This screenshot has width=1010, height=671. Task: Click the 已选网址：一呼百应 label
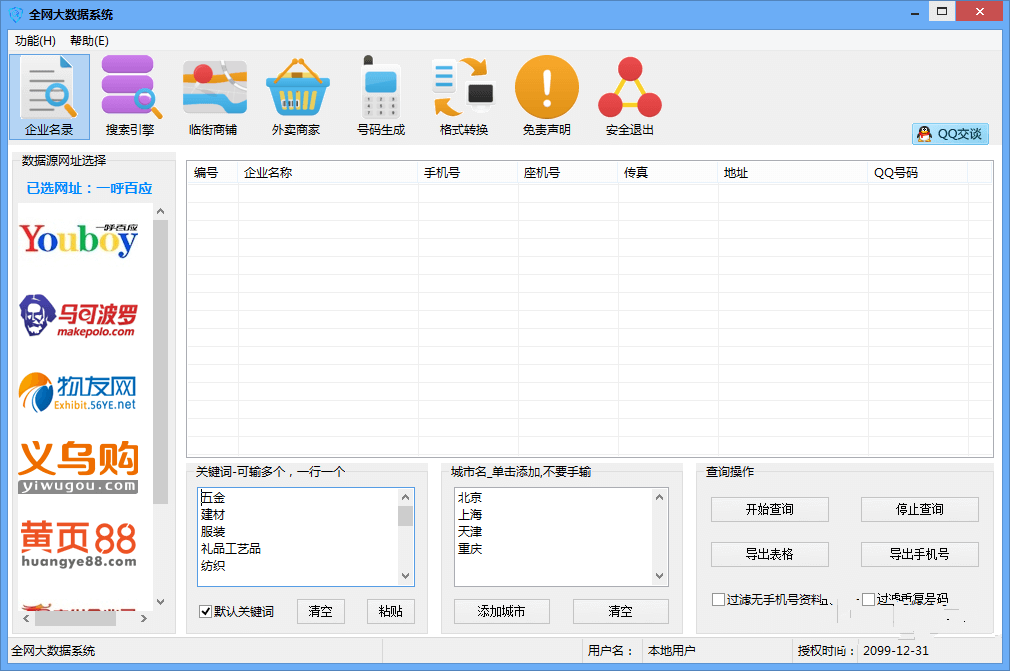click(x=89, y=188)
